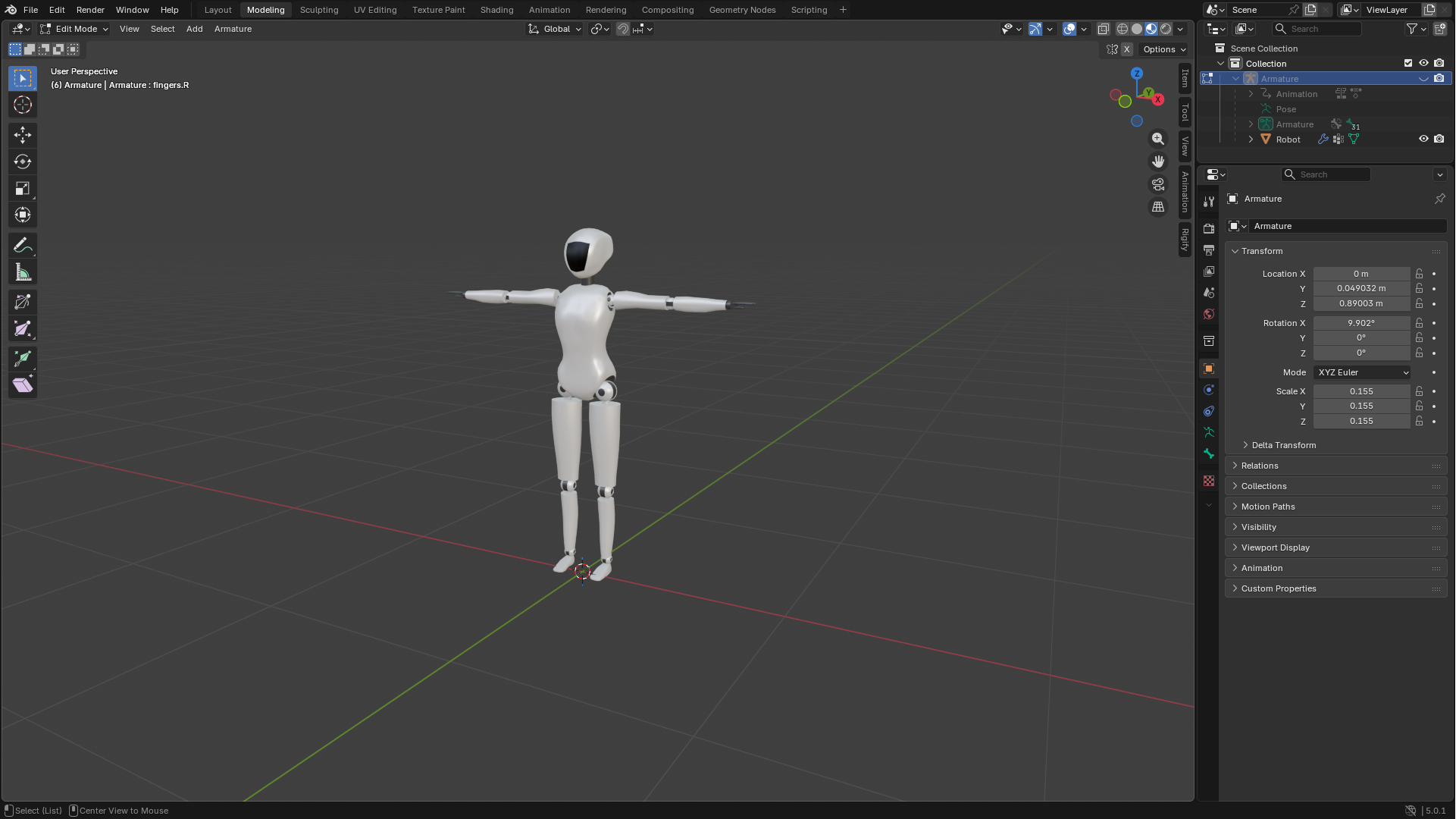Open the Armature menu in header
Viewport: 1456px width, 819px height.
pyautogui.click(x=233, y=29)
